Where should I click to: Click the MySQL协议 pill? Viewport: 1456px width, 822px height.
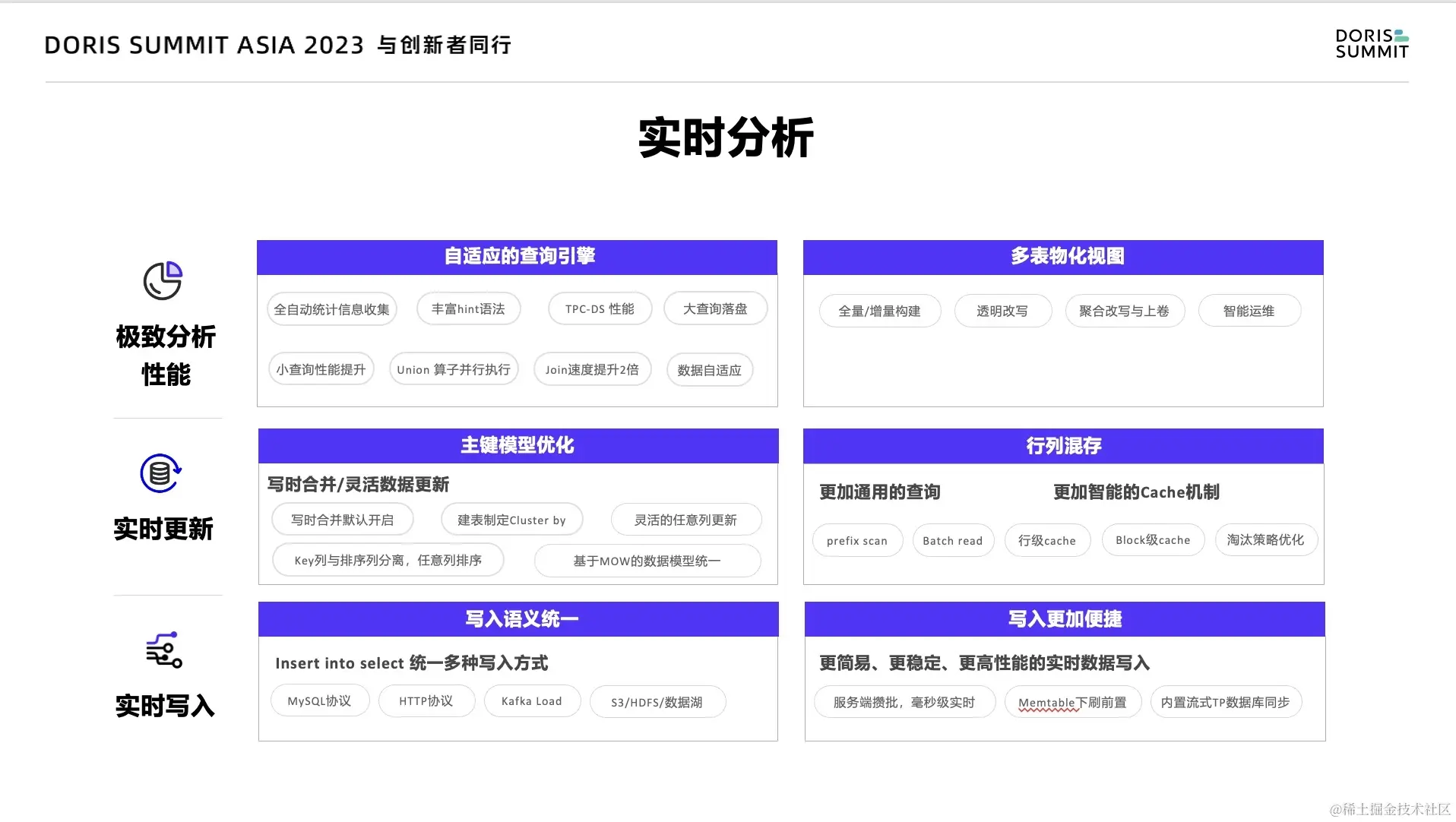[320, 700]
